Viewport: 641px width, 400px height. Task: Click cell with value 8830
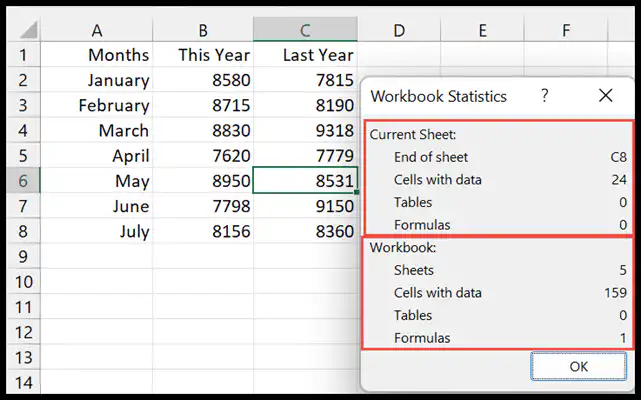point(203,130)
